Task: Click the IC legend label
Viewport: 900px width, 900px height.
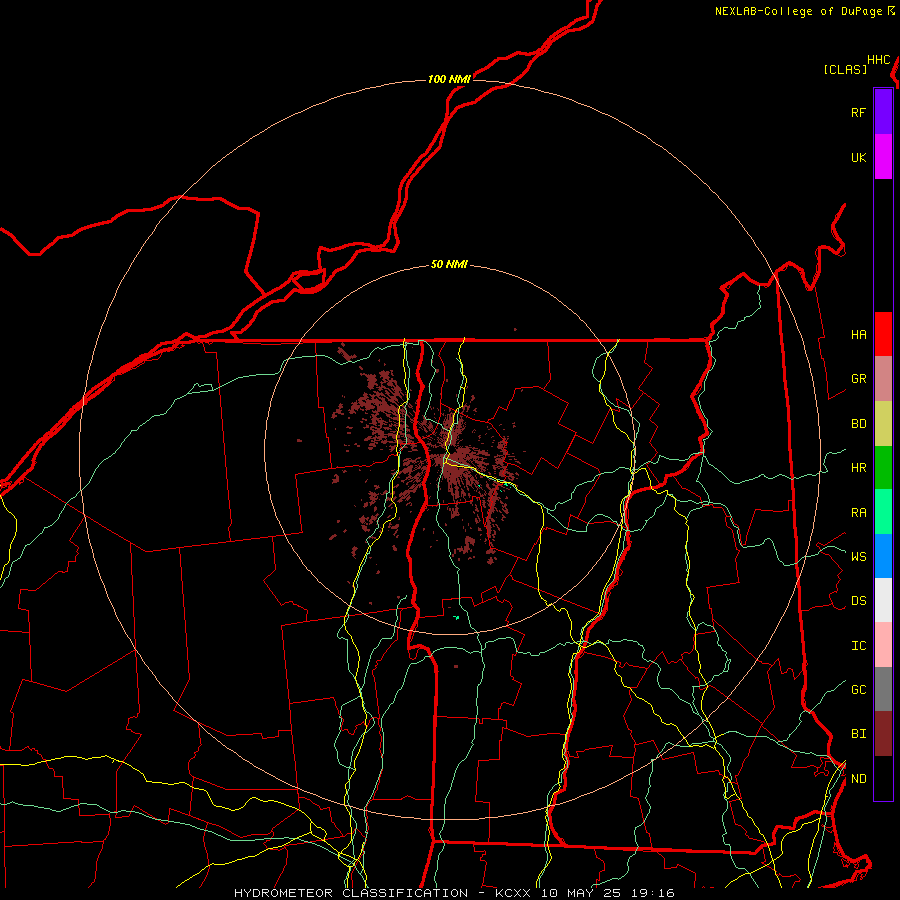Action: click(859, 646)
